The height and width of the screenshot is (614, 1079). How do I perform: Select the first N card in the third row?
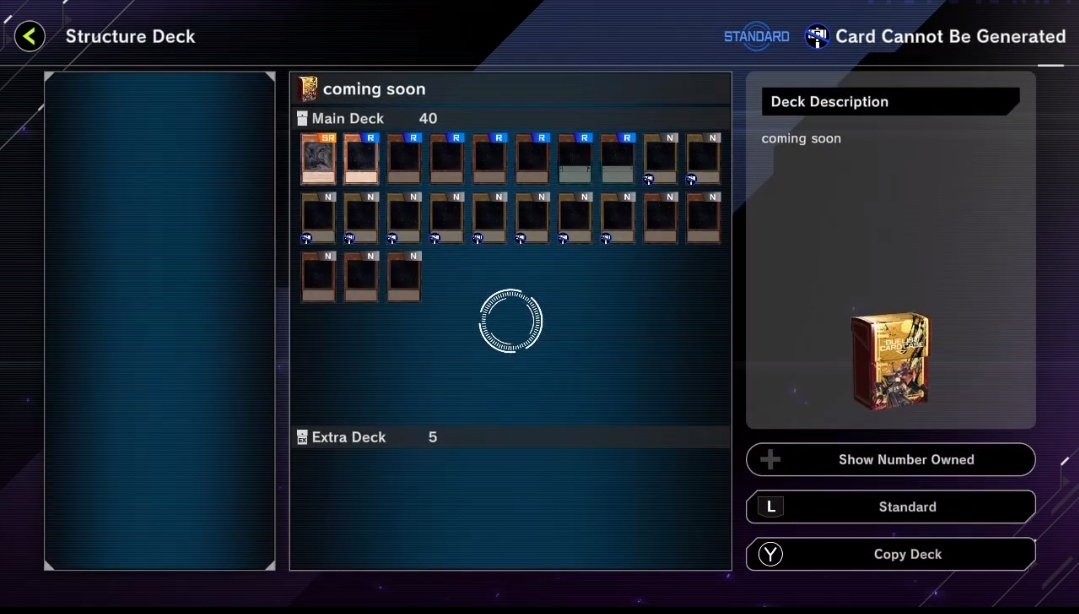319,277
